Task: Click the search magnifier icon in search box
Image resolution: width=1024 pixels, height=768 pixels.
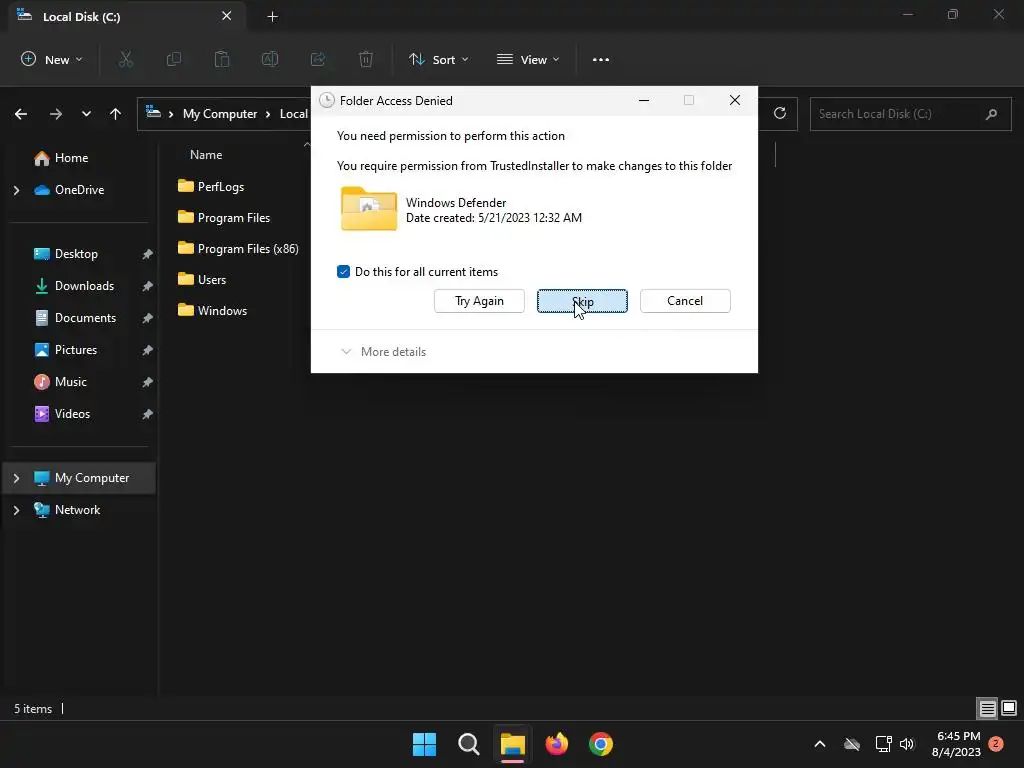Action: (991, 114)
